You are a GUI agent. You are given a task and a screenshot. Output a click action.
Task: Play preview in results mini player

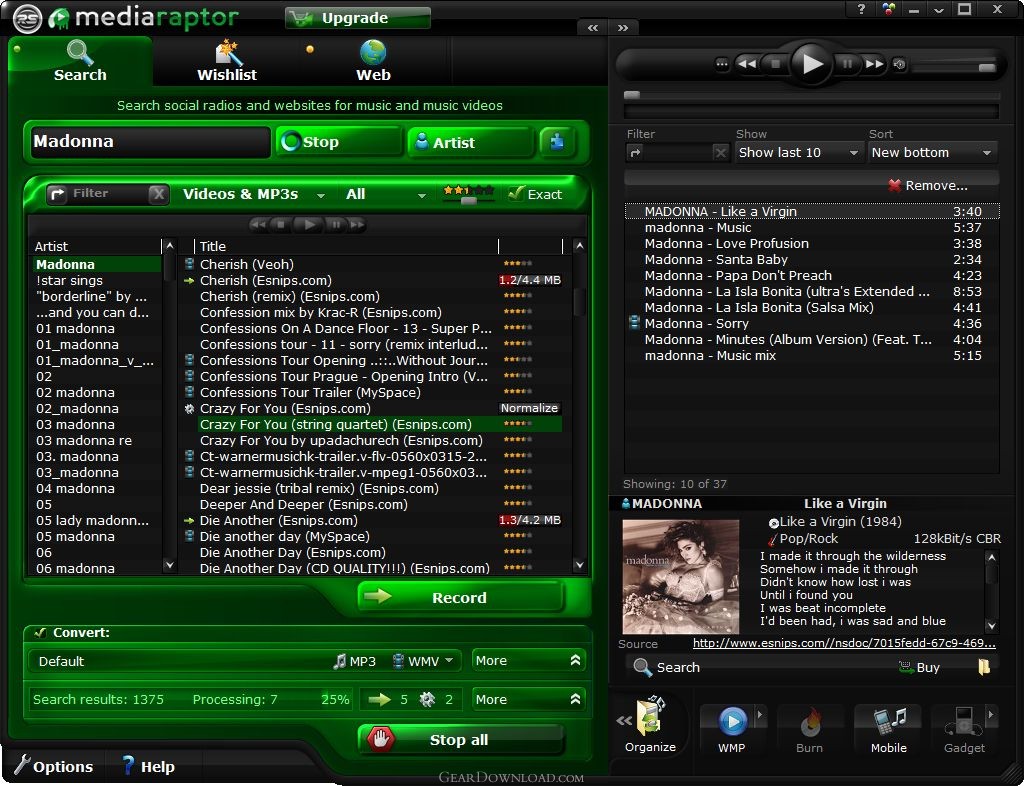click(x=308, y=225)
